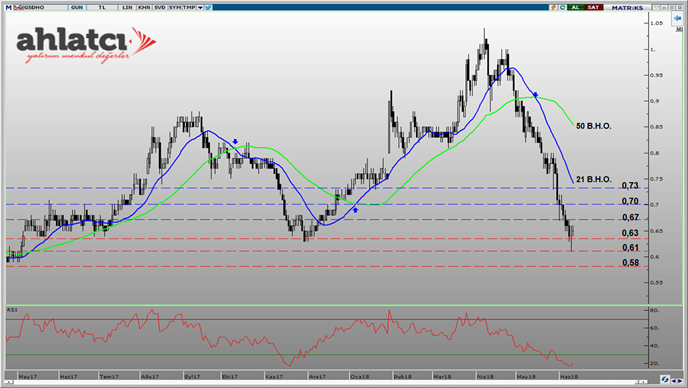The height and width of the screenshot is (388, 688).
Task: Click the 21 B.H.O. moving average label
Action: point(594,179)
